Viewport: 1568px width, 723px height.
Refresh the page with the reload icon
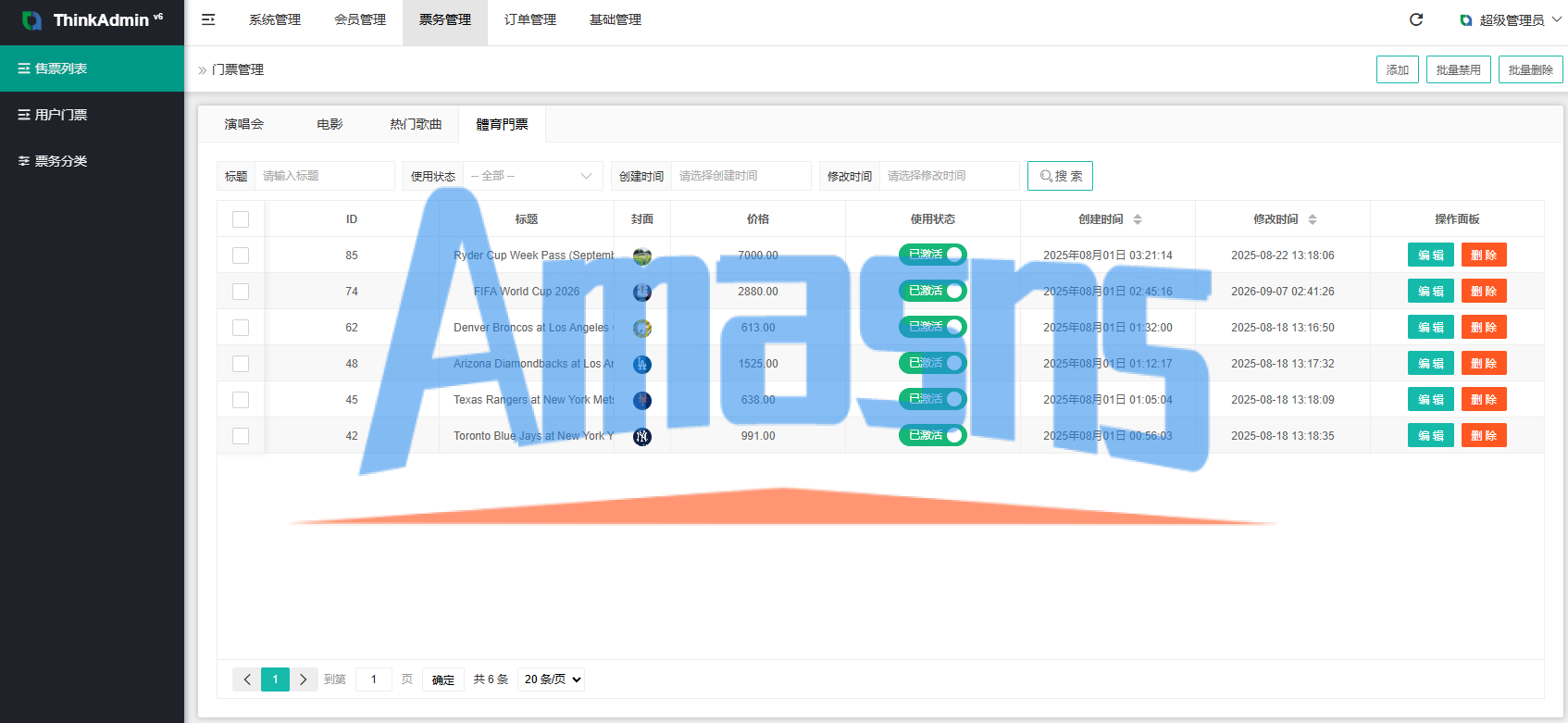[x=1416, y=19]
